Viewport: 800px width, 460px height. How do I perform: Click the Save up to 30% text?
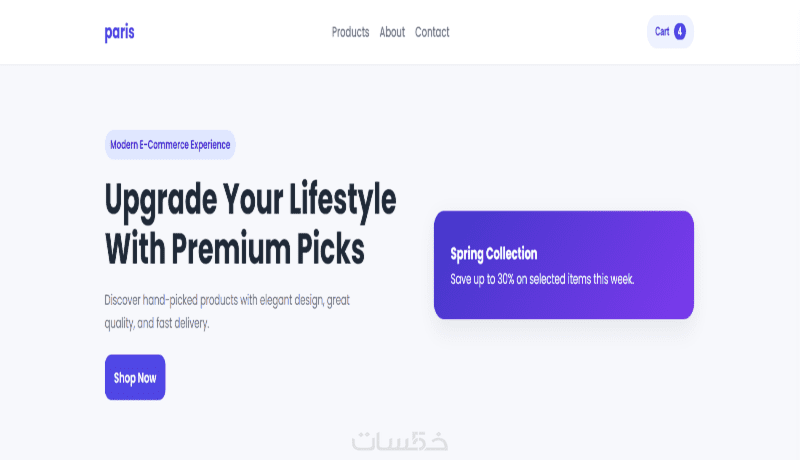[542, 279]
